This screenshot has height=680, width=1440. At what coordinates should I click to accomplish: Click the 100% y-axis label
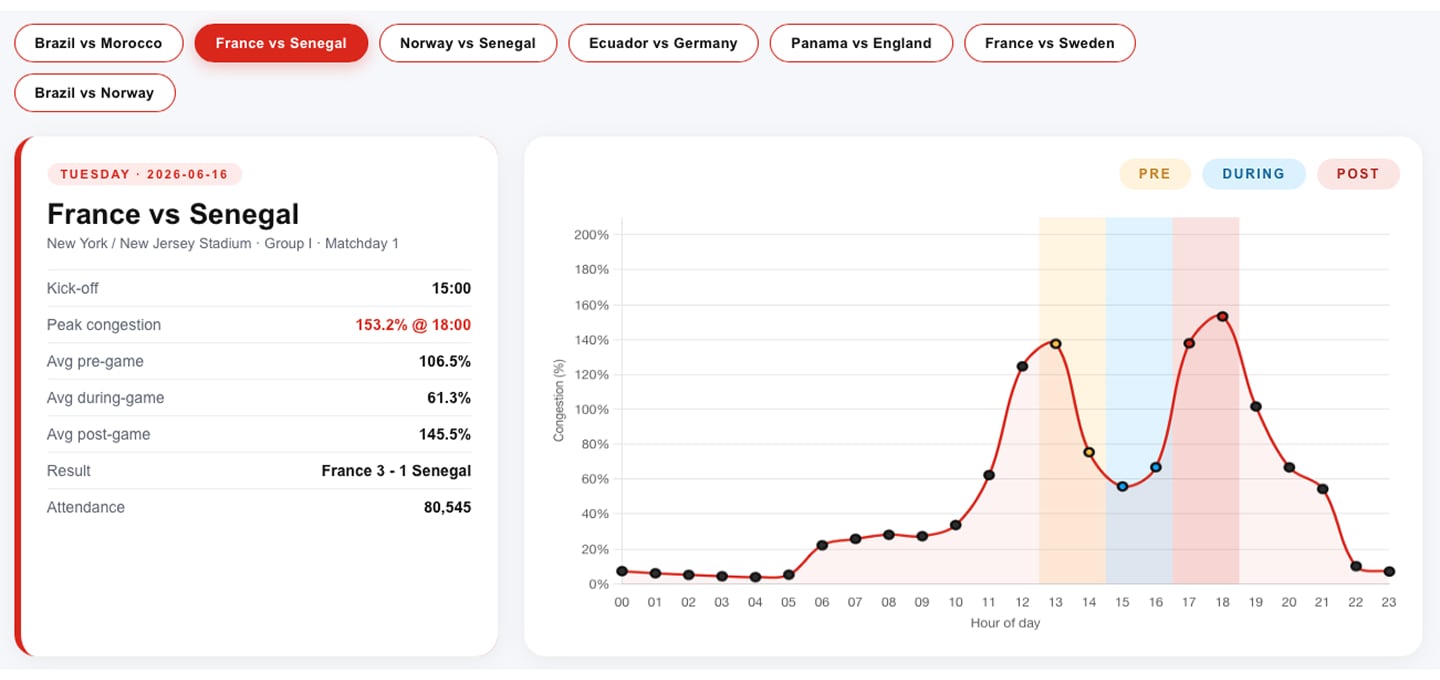[591, 410]
